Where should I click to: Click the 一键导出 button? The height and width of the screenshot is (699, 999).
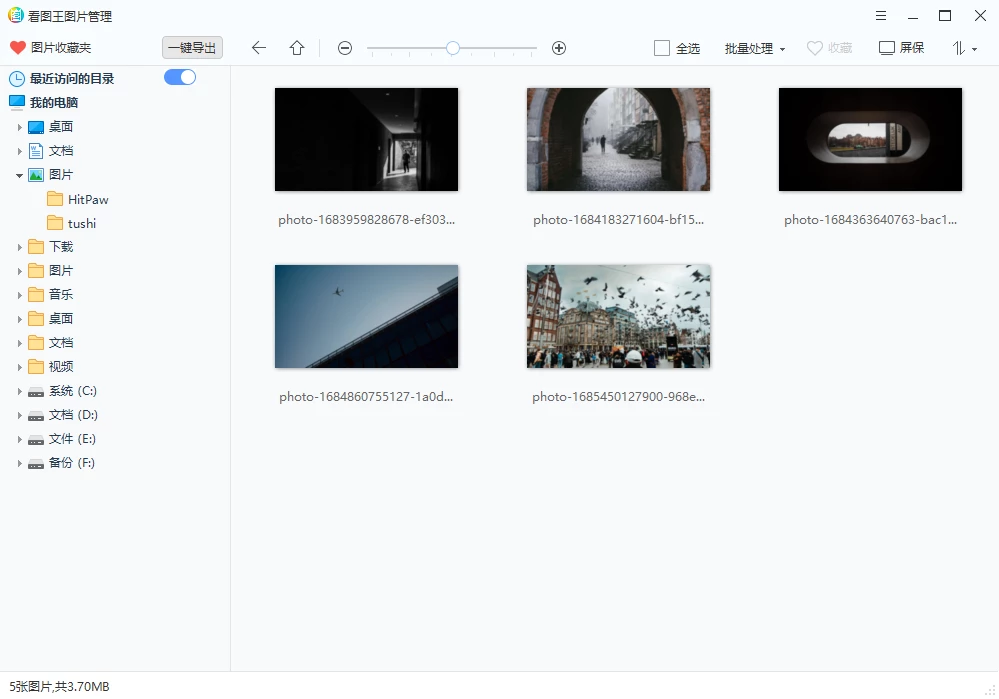(192, 48)
